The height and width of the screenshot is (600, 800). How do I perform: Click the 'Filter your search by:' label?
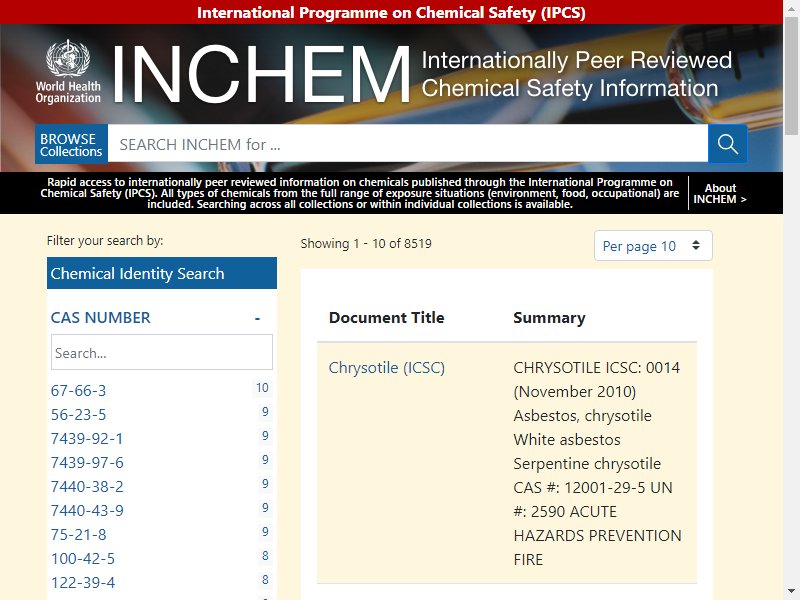(x=105, y=240)
